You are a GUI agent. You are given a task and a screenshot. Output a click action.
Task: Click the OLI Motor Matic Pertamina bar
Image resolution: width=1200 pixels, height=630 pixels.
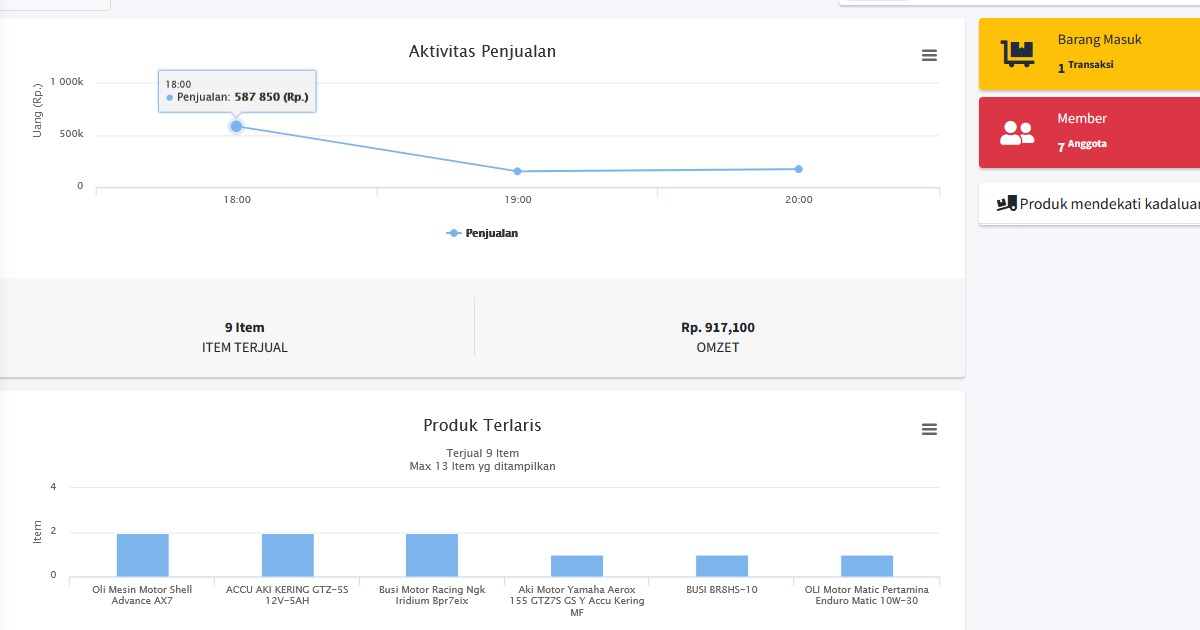[867, 566]
